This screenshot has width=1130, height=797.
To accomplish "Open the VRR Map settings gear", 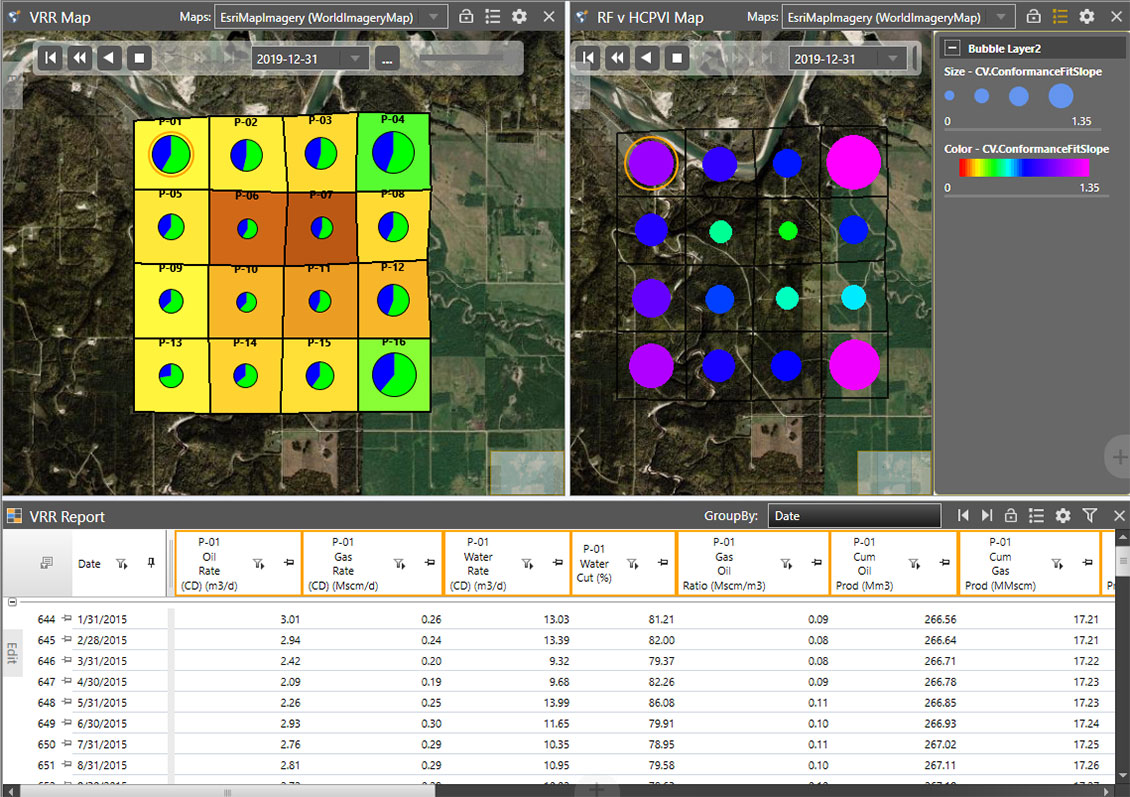I will (518, 16).
